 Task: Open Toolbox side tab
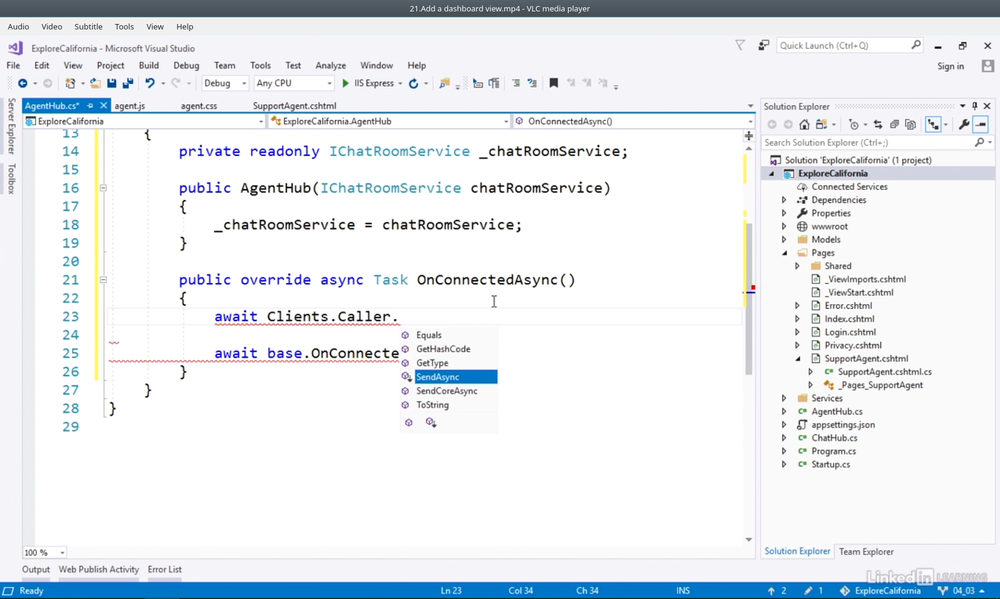(11, 179)
